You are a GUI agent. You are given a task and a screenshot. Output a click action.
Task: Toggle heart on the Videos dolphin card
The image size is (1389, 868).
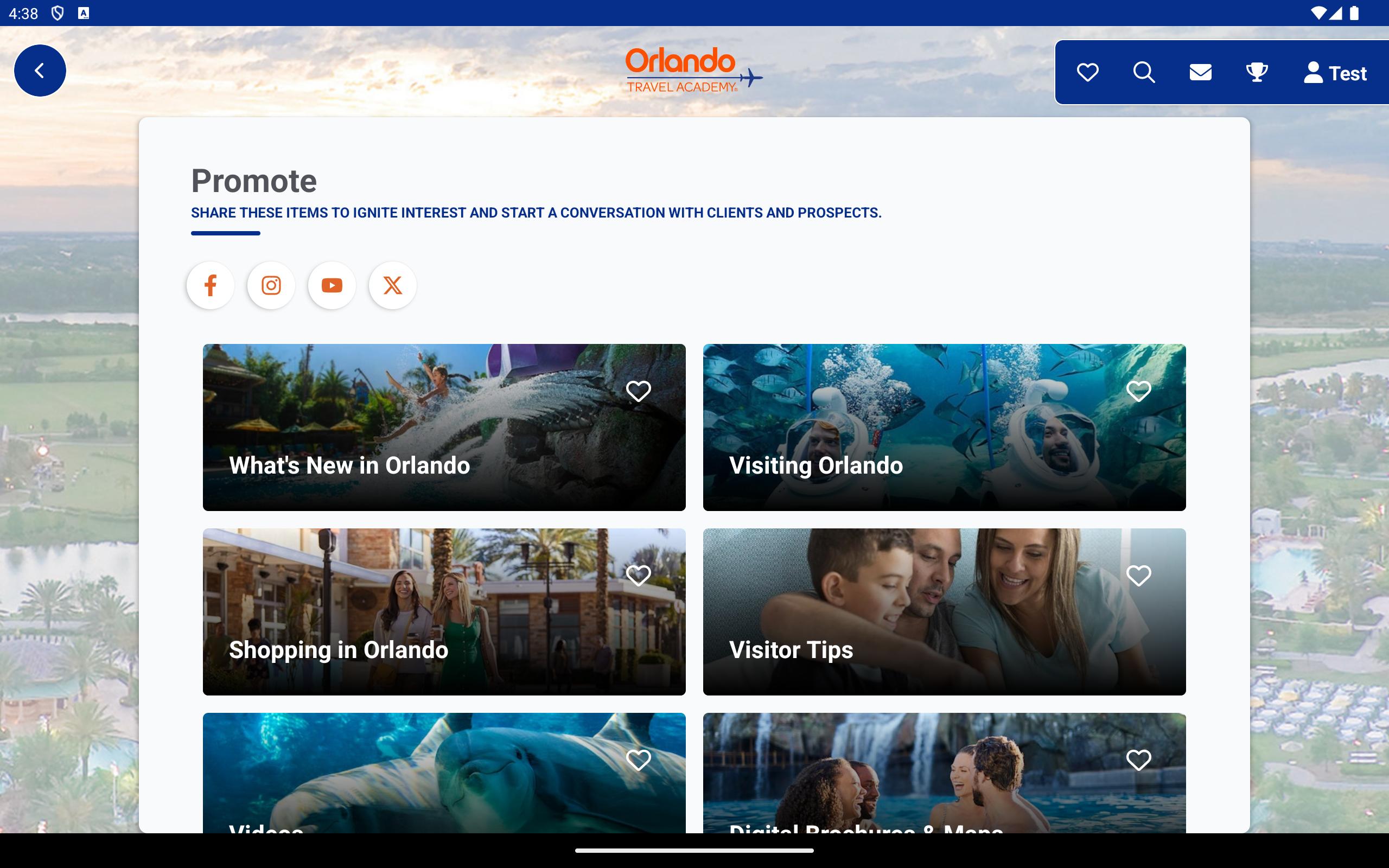pyautogui.click(x=638, y=761)
